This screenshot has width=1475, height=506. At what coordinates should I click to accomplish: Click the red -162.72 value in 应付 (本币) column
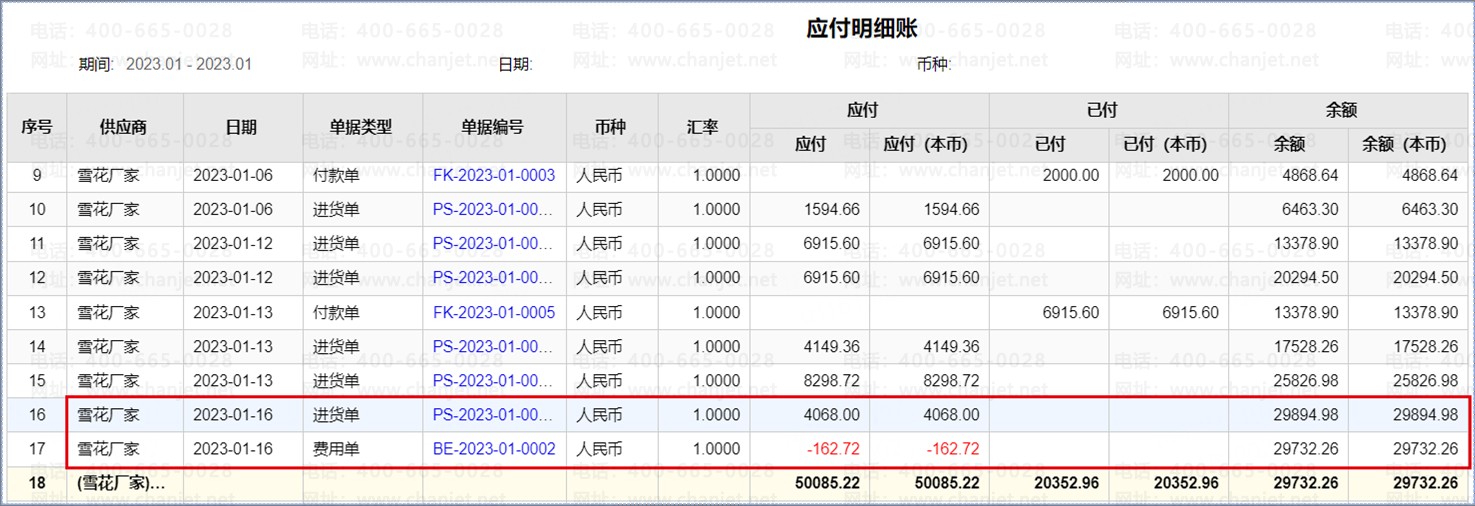point(953,449)
